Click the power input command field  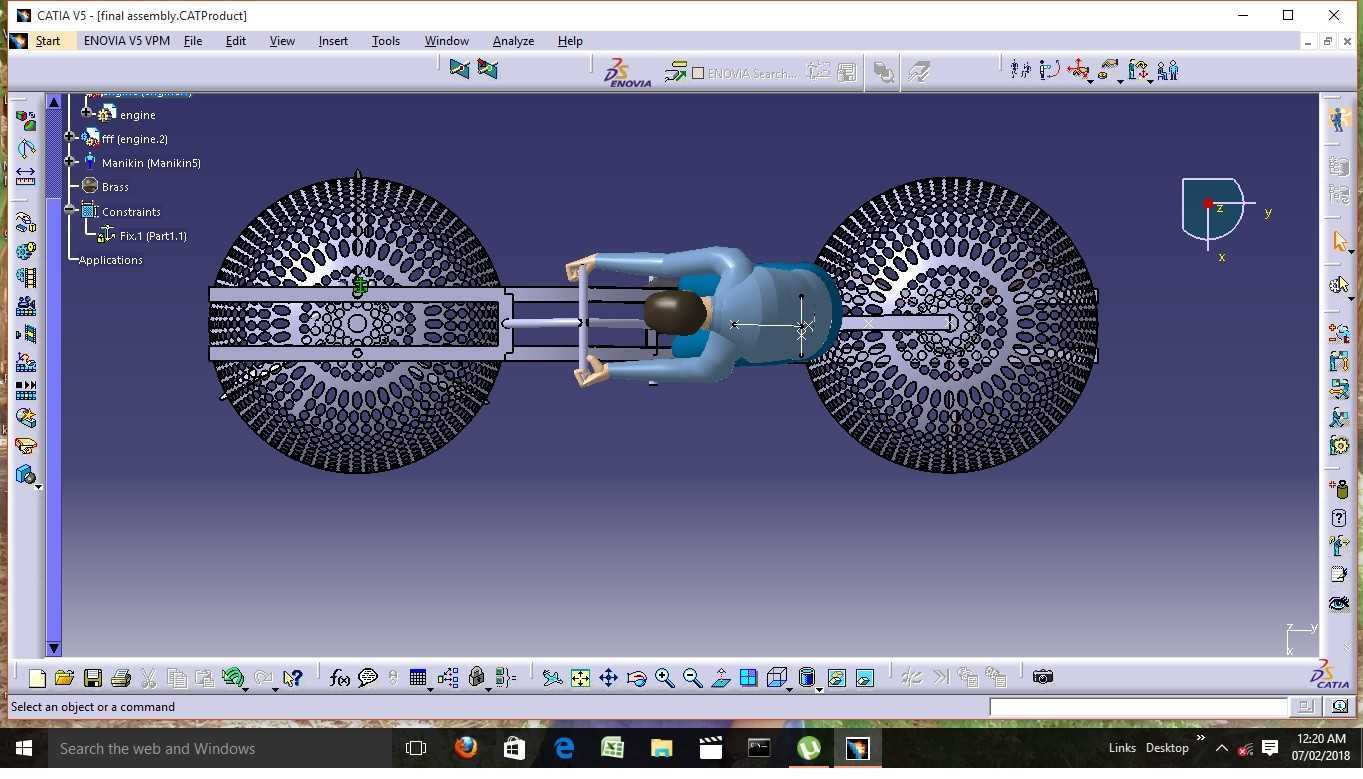[x=1138, y=707]
